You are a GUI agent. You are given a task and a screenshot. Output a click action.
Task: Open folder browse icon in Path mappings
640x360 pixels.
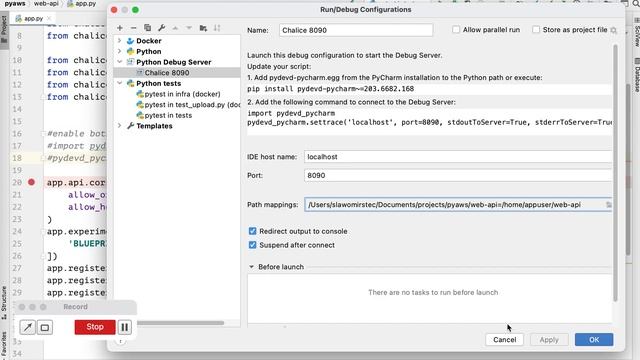click(x=608, y=204)
